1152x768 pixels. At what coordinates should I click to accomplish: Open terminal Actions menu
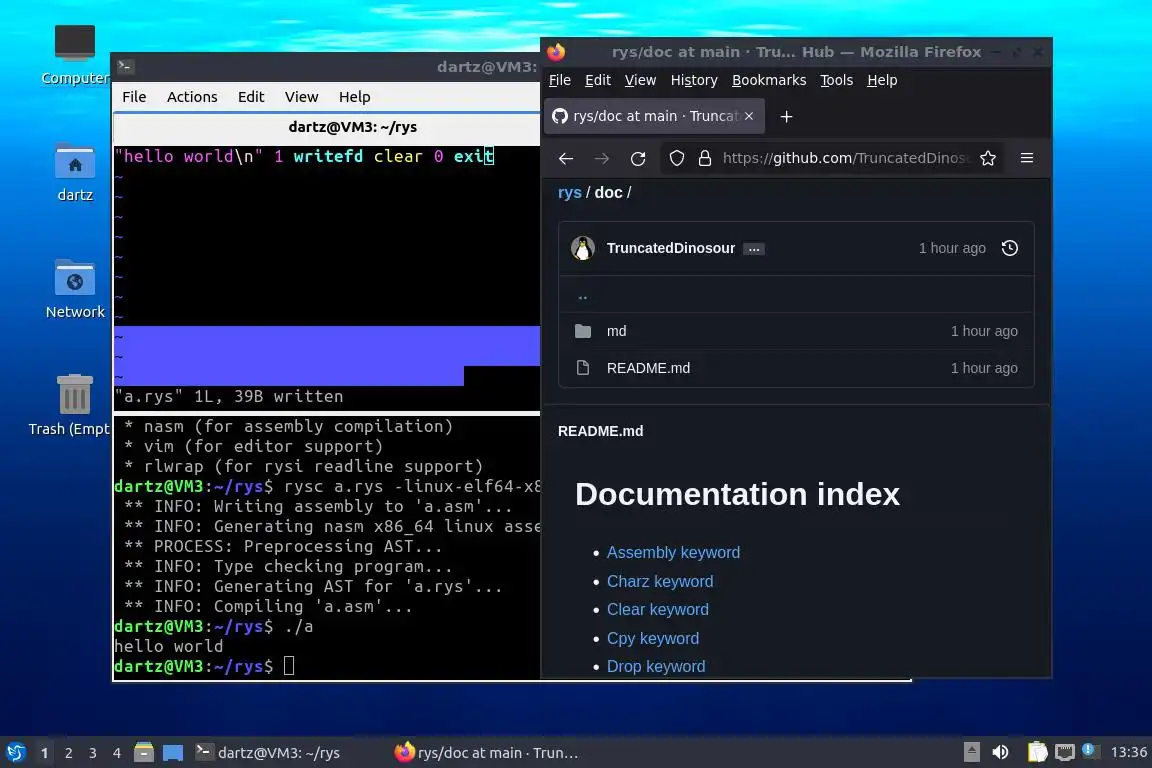click(192, 97)
